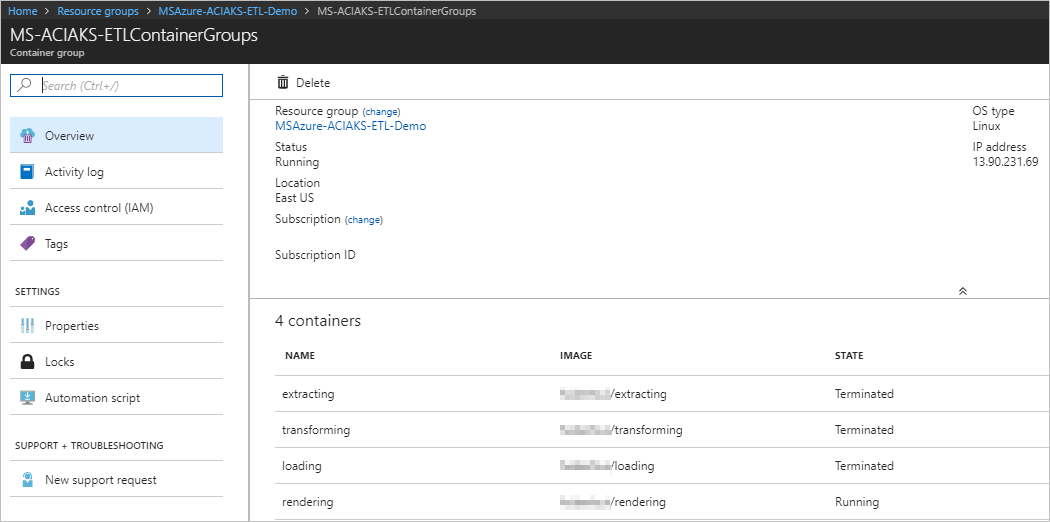Change the subscription via change link
Viewport: 1050px width, 522px height.
click(x=364, y=220)
